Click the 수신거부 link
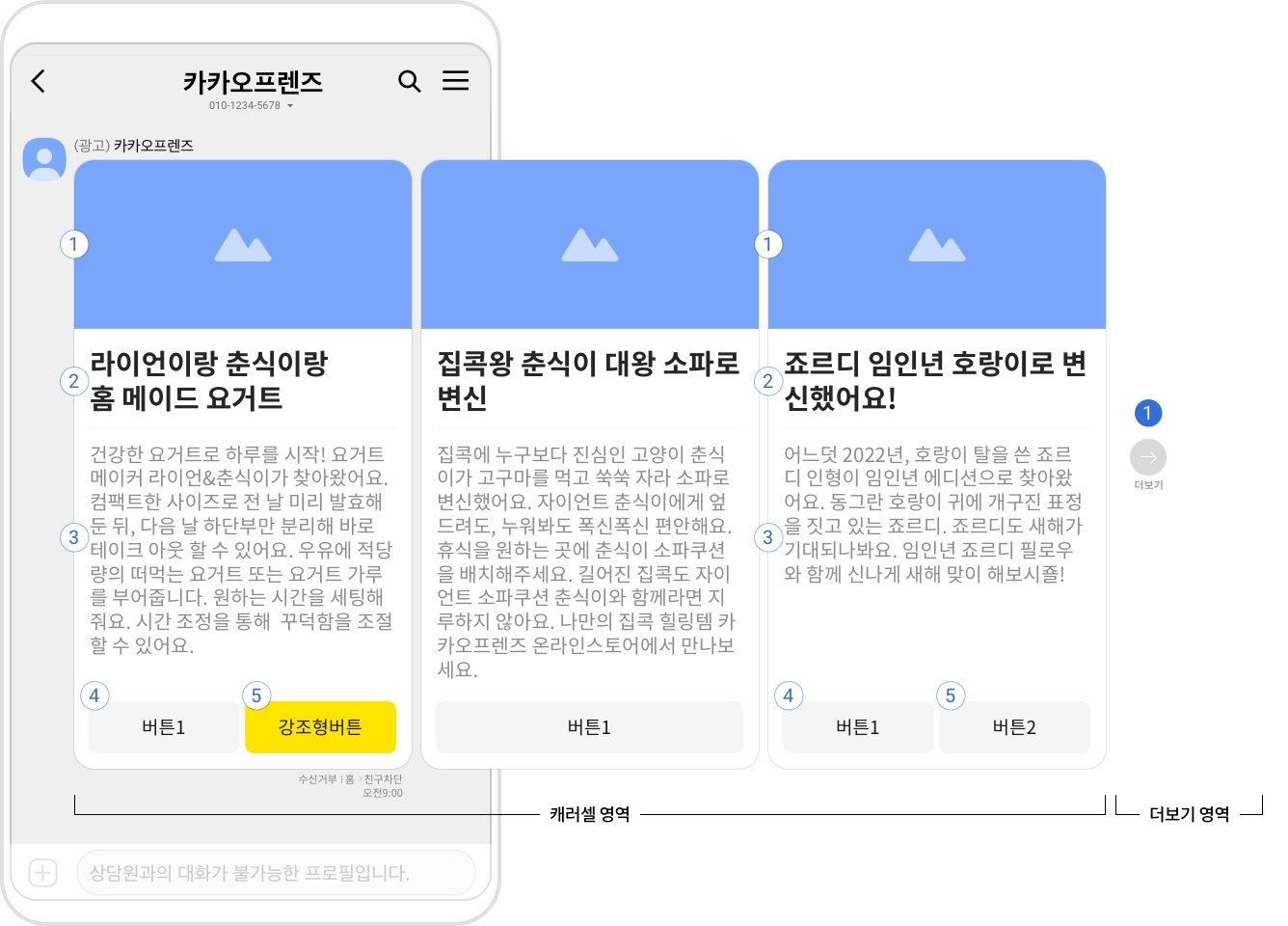Screen dimensions: 1288x926 click(x=317, y=779)
